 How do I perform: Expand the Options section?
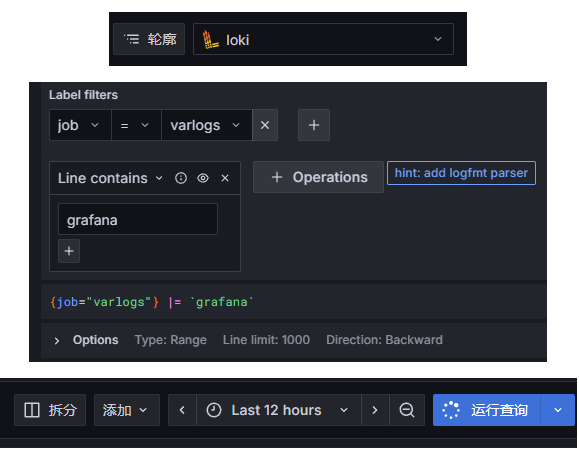coord(56,341)
